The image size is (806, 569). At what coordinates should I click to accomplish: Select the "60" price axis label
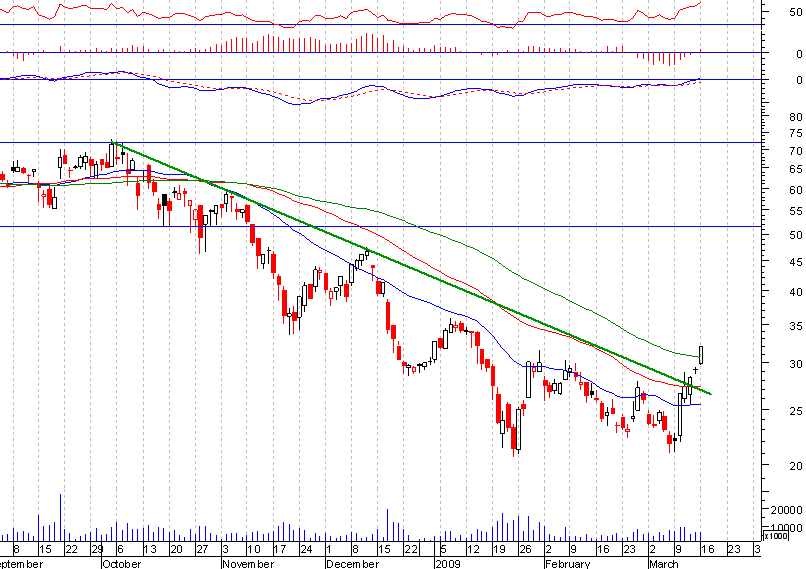point(796,190)
